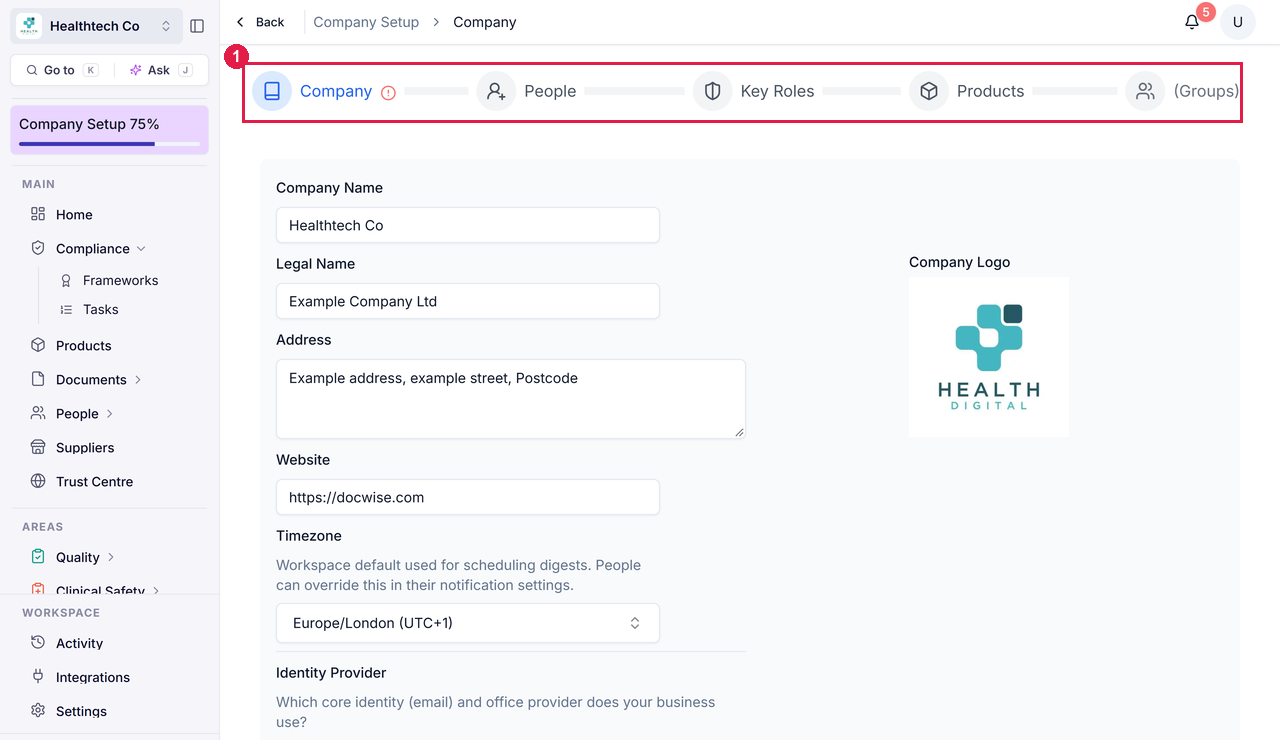Expand the Clinical Safety chevron
Screen dimensions: 1280x740
157,591
